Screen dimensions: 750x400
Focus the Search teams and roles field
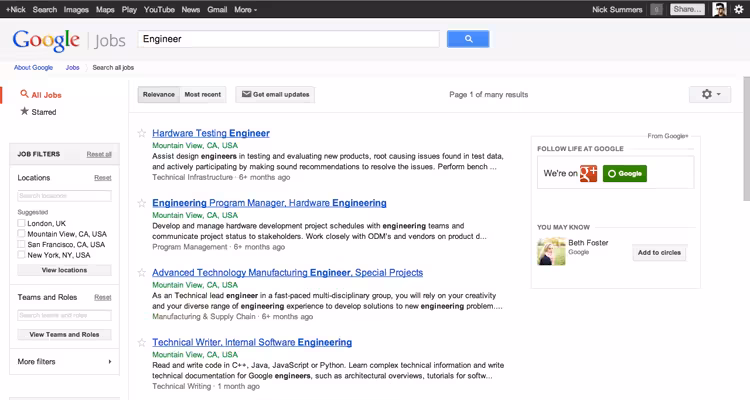click(x=65, y=315)
